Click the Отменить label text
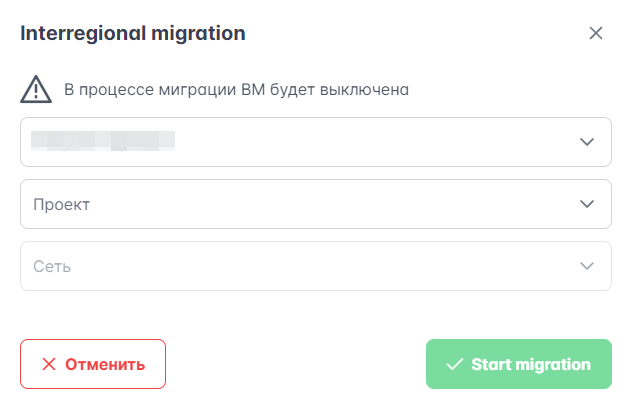Image resolution: width=627 pixels, height=409 pixels. 105,364
